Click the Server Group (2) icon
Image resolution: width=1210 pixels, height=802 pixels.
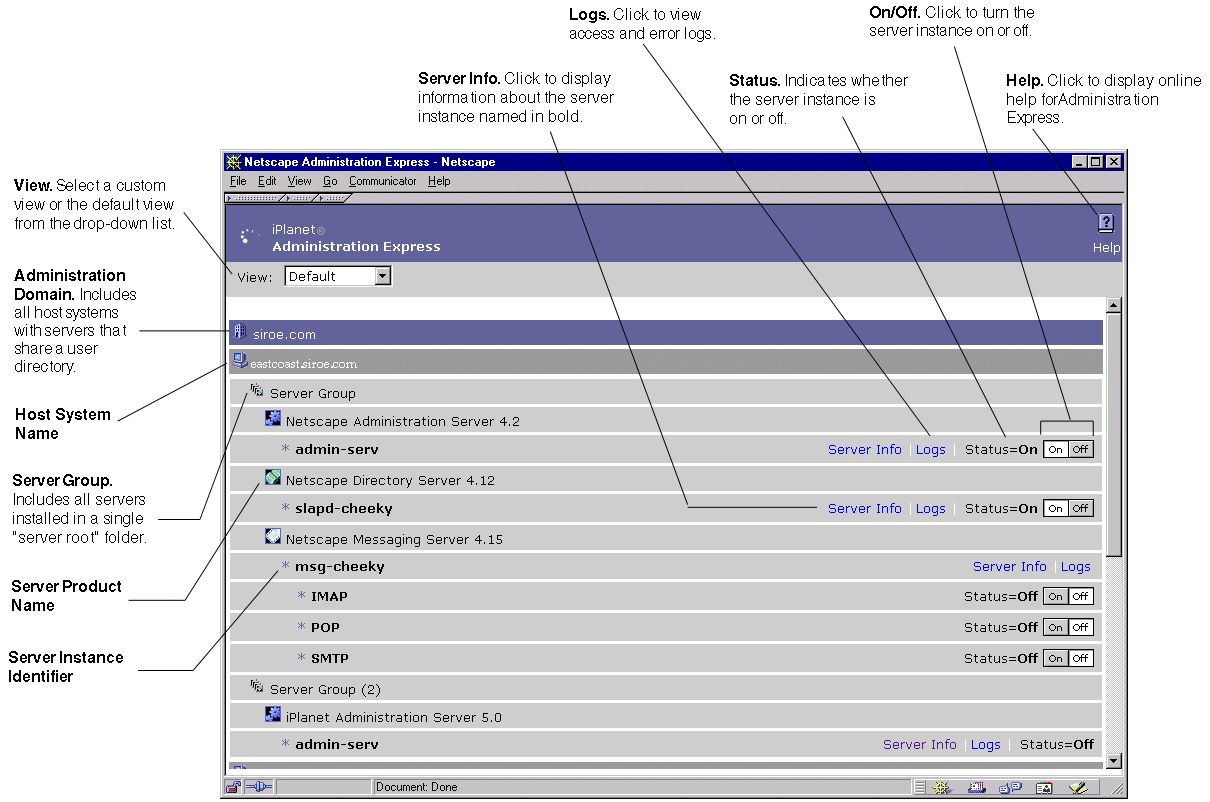coord(257,687)
